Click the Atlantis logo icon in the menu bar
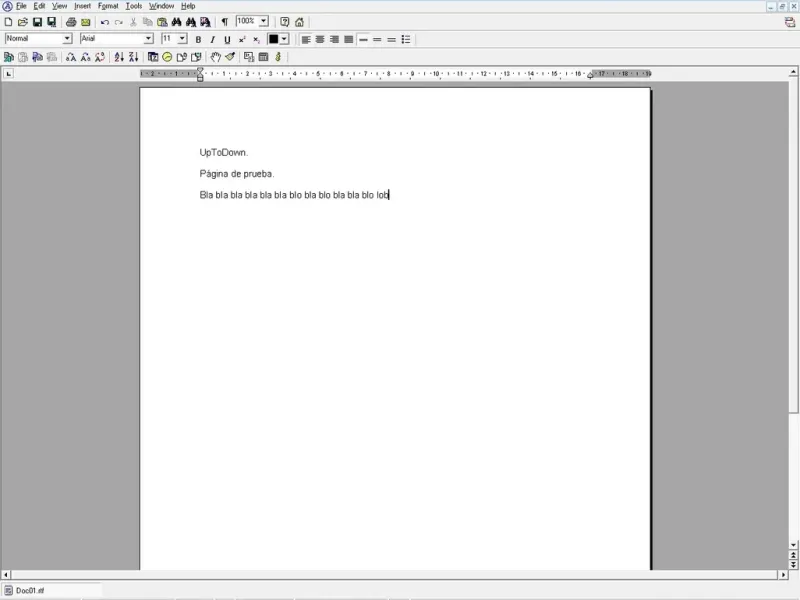 [7, 6]
